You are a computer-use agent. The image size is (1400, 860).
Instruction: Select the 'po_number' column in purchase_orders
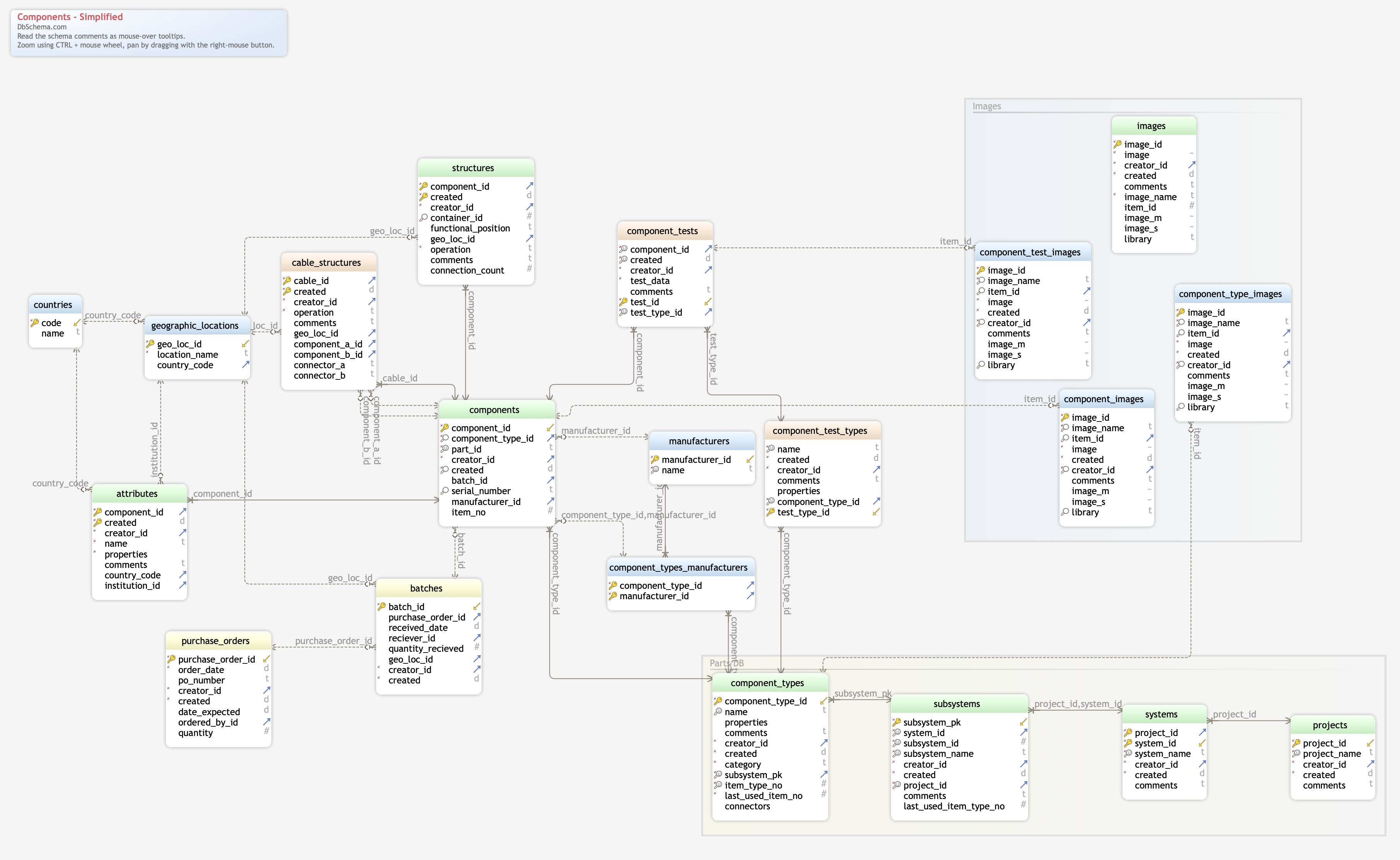pos(201,680)
